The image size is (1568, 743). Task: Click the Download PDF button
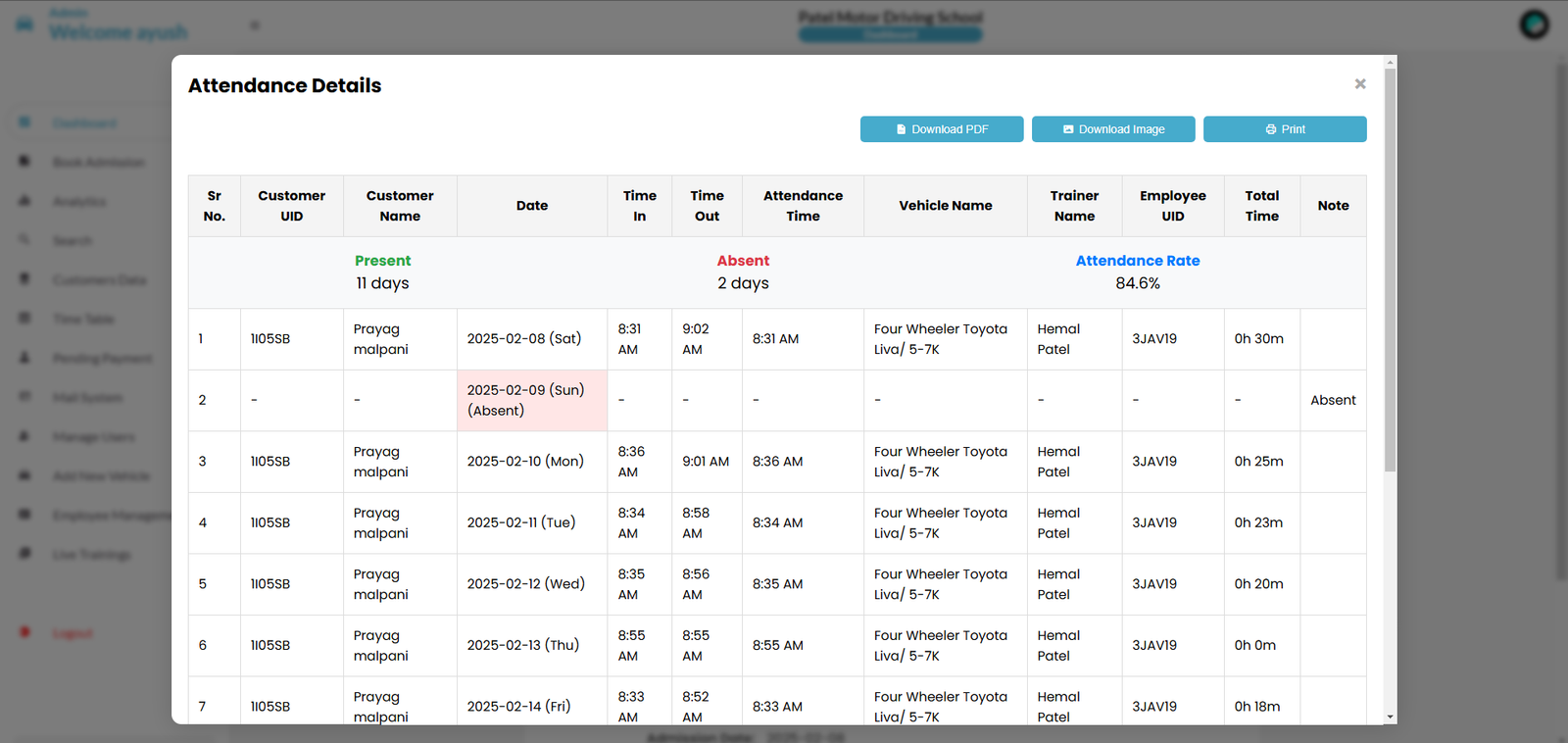point(941,129)
